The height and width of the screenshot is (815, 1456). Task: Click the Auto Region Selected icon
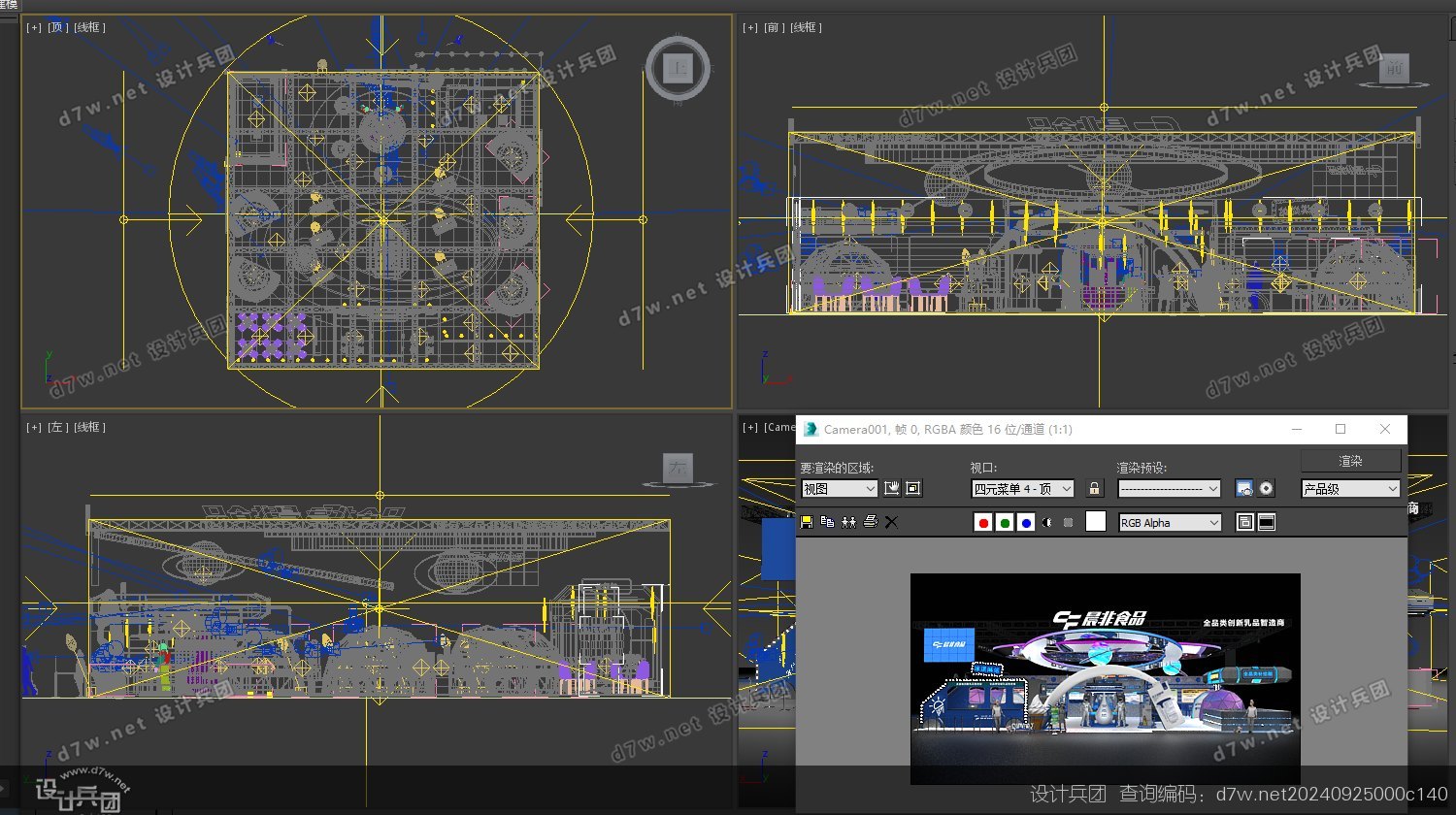click(x=912, y=488)
